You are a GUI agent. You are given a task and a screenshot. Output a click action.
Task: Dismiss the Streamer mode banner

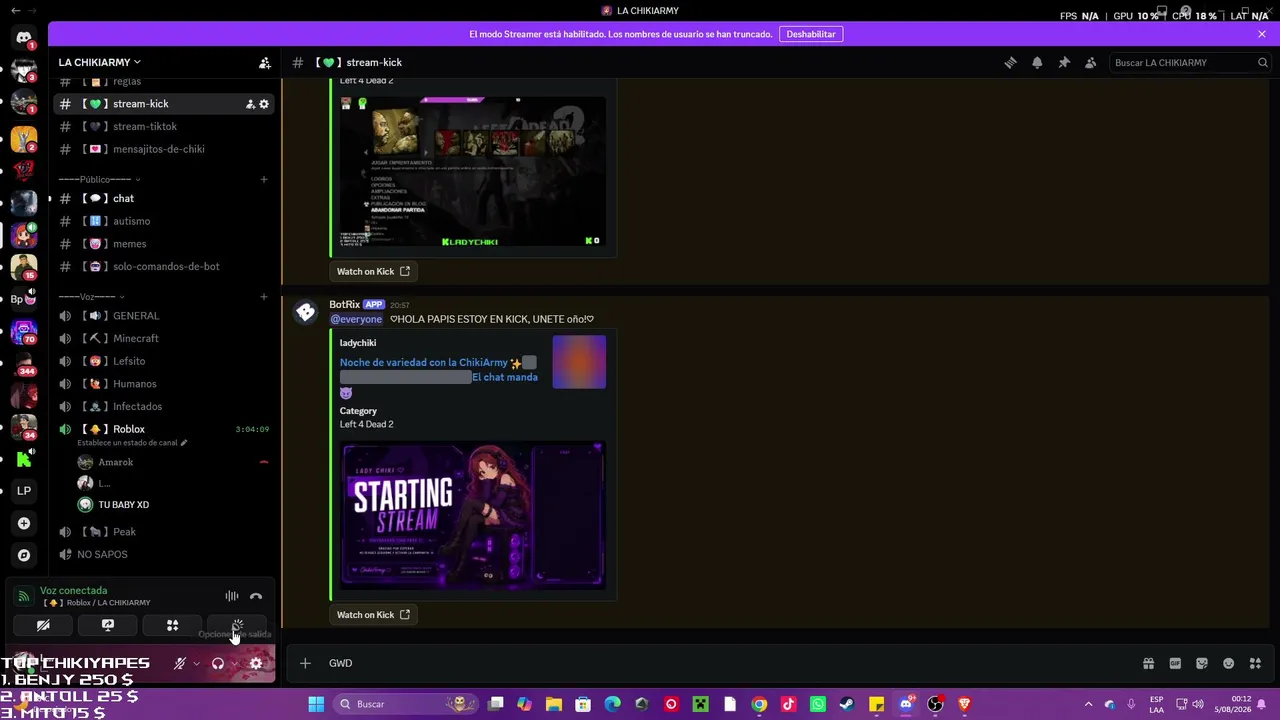tap(1262, 34)
